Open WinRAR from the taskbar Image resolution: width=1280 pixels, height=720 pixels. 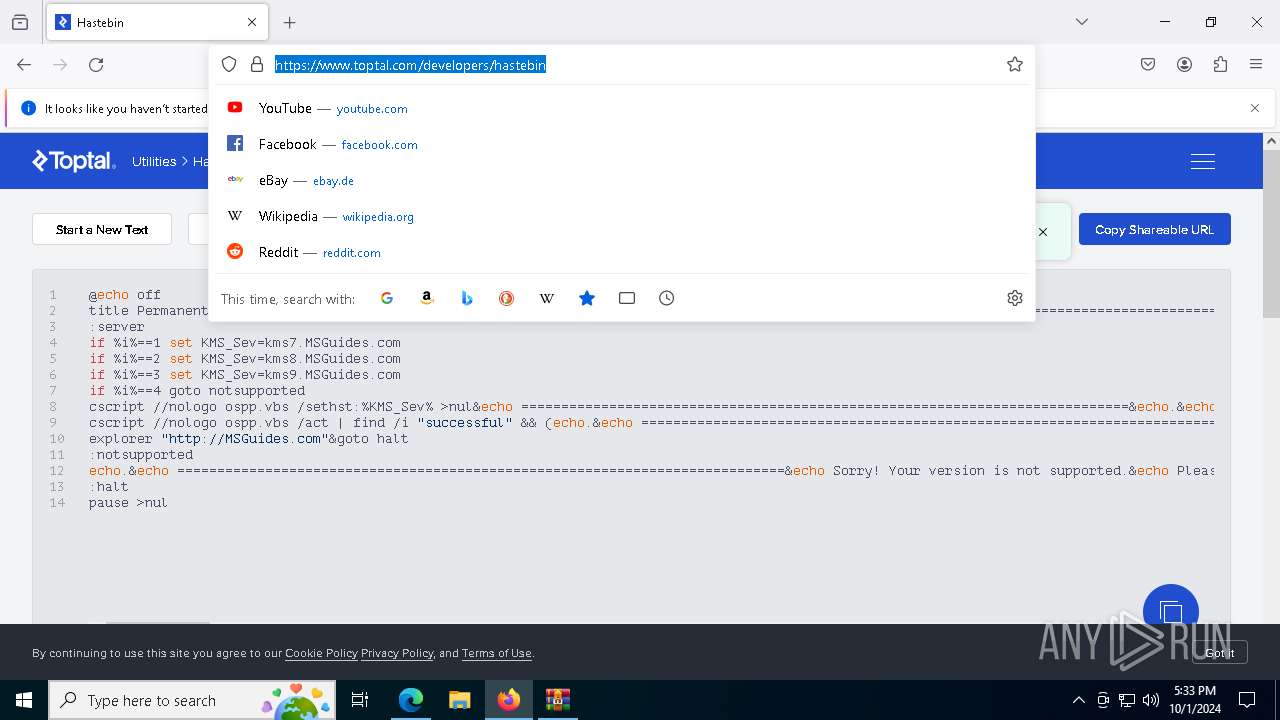tap(558, 700)
